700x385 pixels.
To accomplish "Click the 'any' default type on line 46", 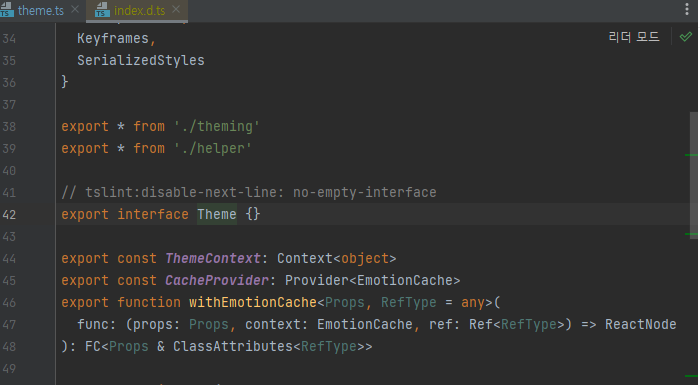I will [x=473, y=302].
